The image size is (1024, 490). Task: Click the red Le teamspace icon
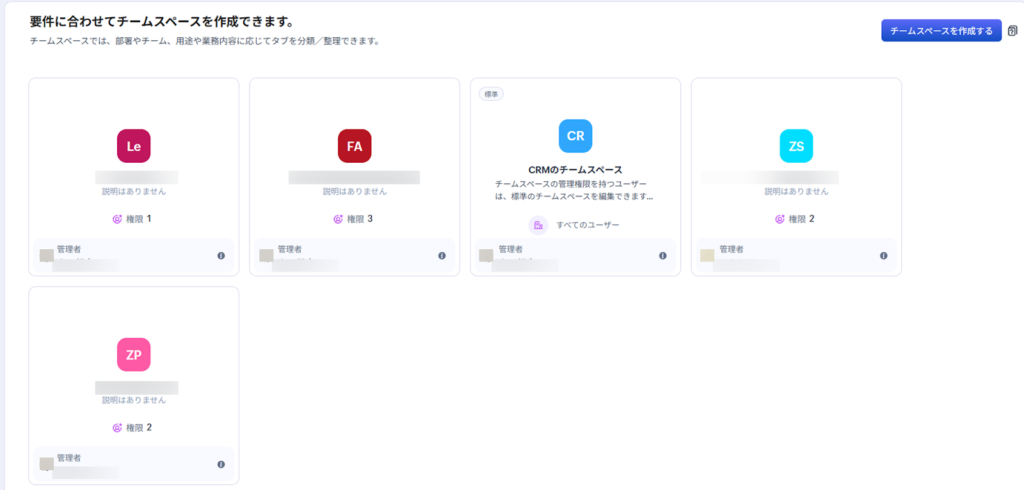pos(134,146)
